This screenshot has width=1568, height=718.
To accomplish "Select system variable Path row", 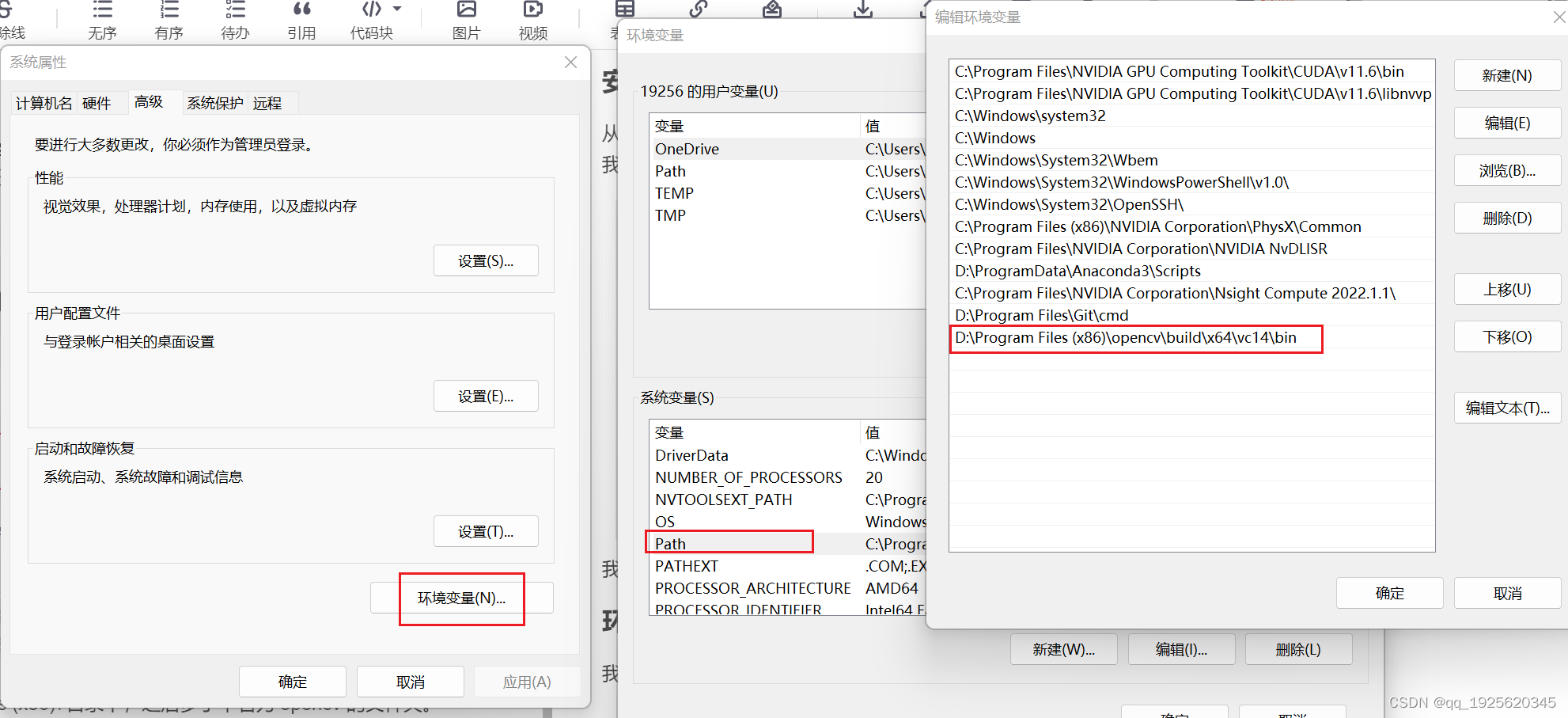I will click(x=787, y=544).
